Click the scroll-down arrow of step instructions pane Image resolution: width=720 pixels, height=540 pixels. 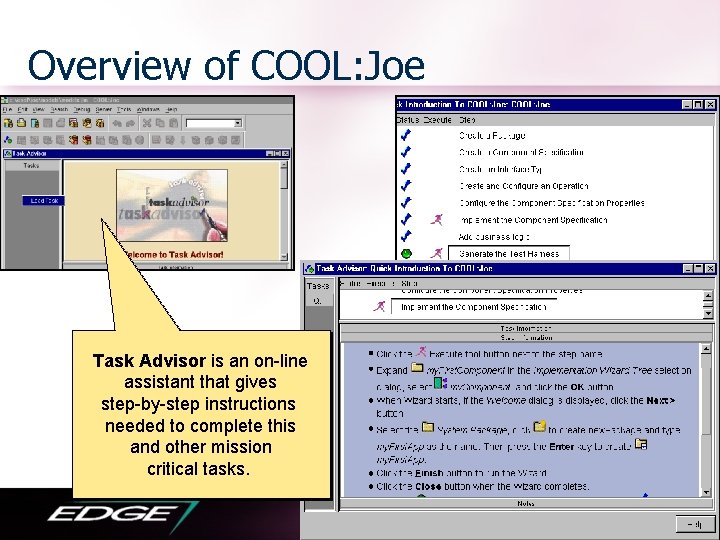[x=707, y=492]
